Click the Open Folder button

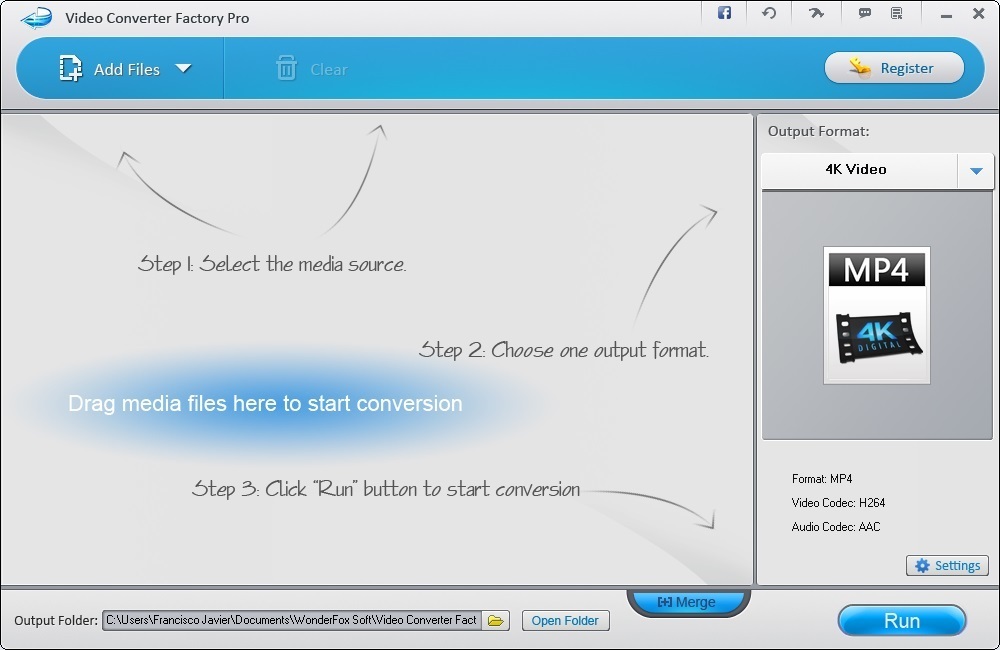tap(565, 620)
